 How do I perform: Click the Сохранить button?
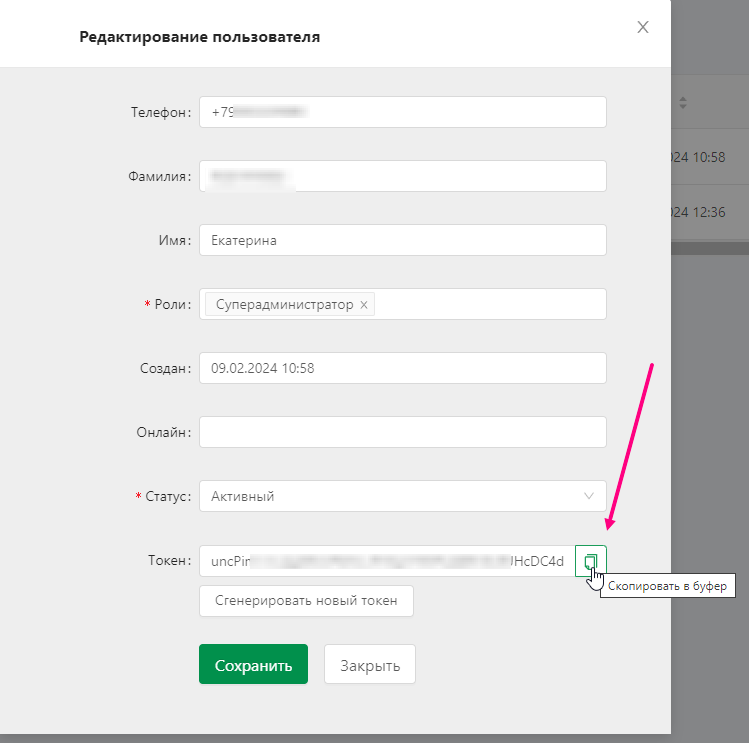[253, 664]
